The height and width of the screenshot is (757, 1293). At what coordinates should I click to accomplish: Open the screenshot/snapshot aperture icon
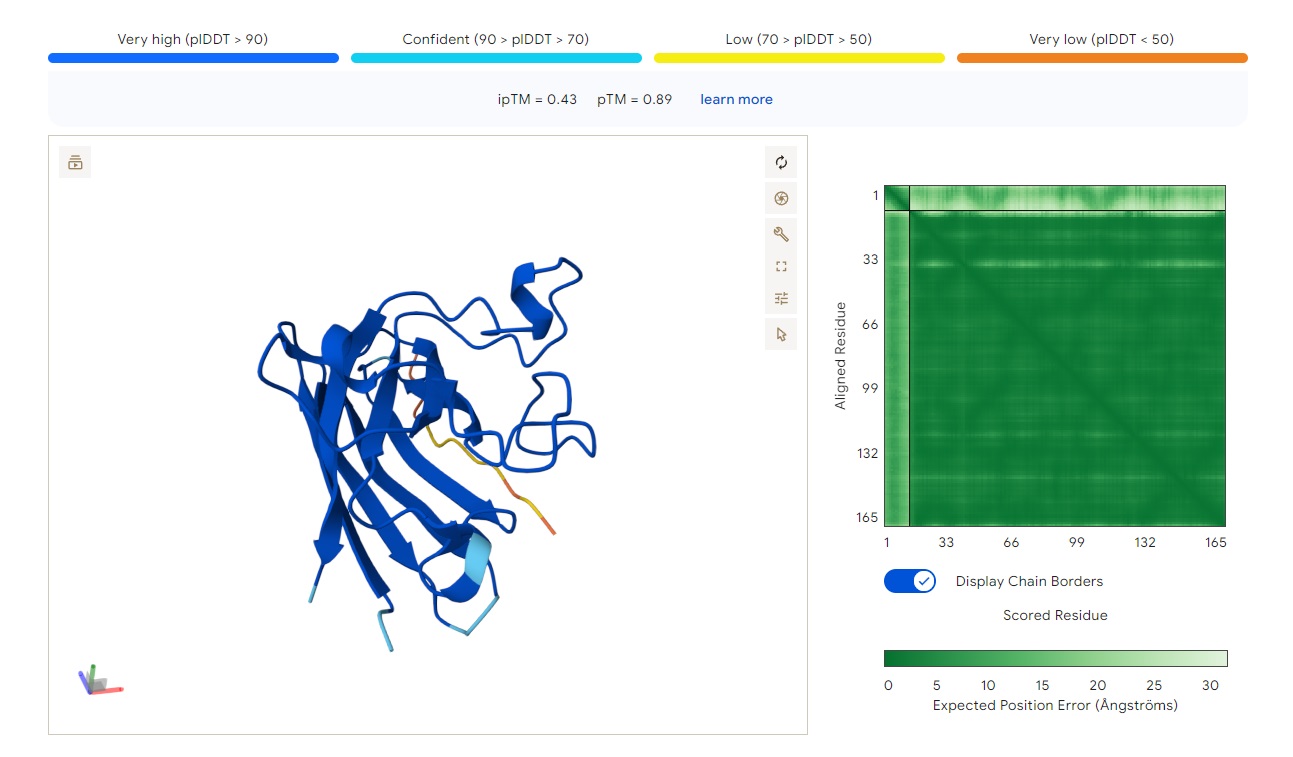click(x=781, y=198)
